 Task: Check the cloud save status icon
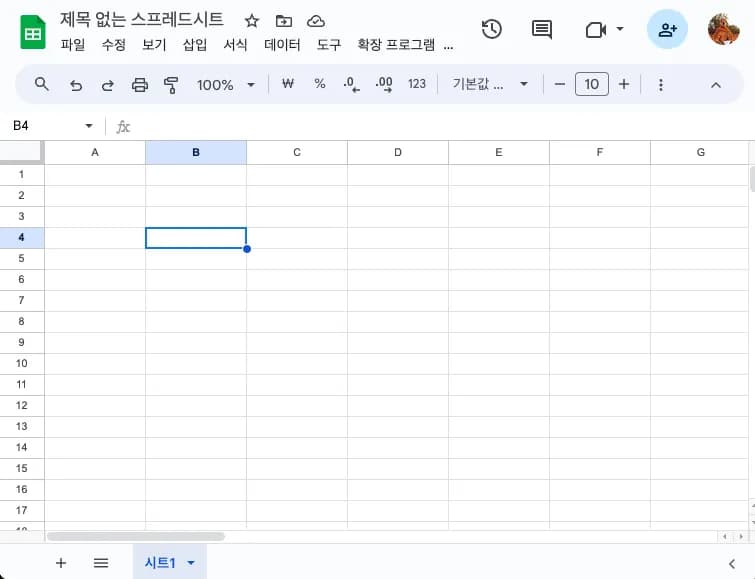(x=316, y=21)
